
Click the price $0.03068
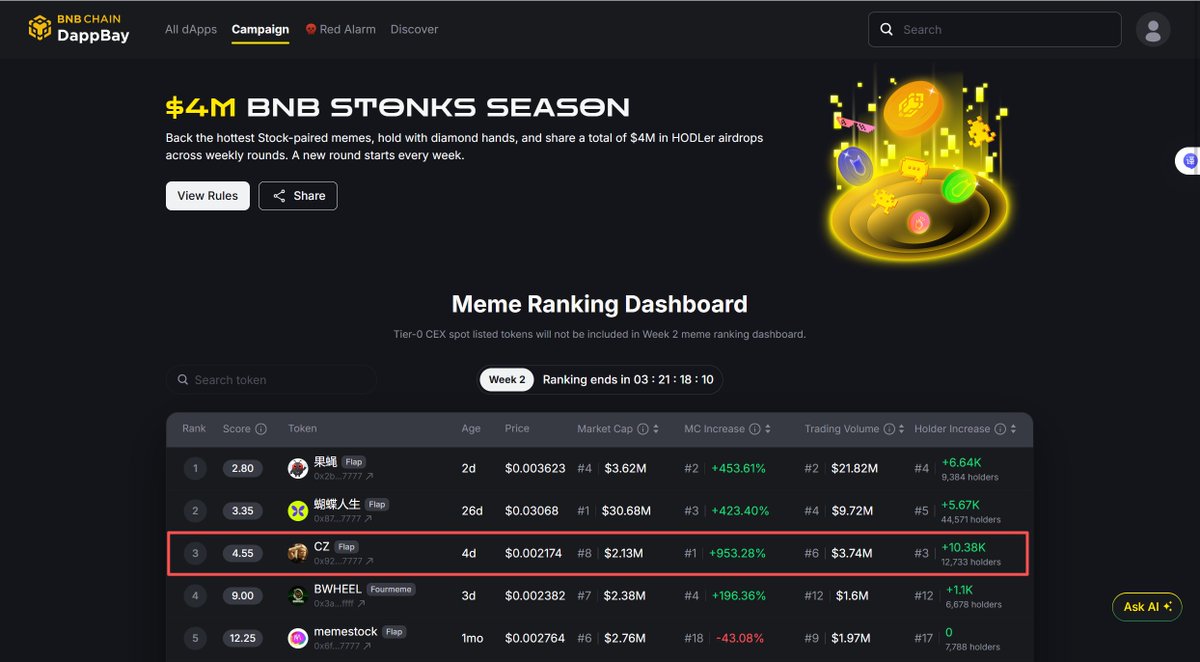click(x=532, y=511)
